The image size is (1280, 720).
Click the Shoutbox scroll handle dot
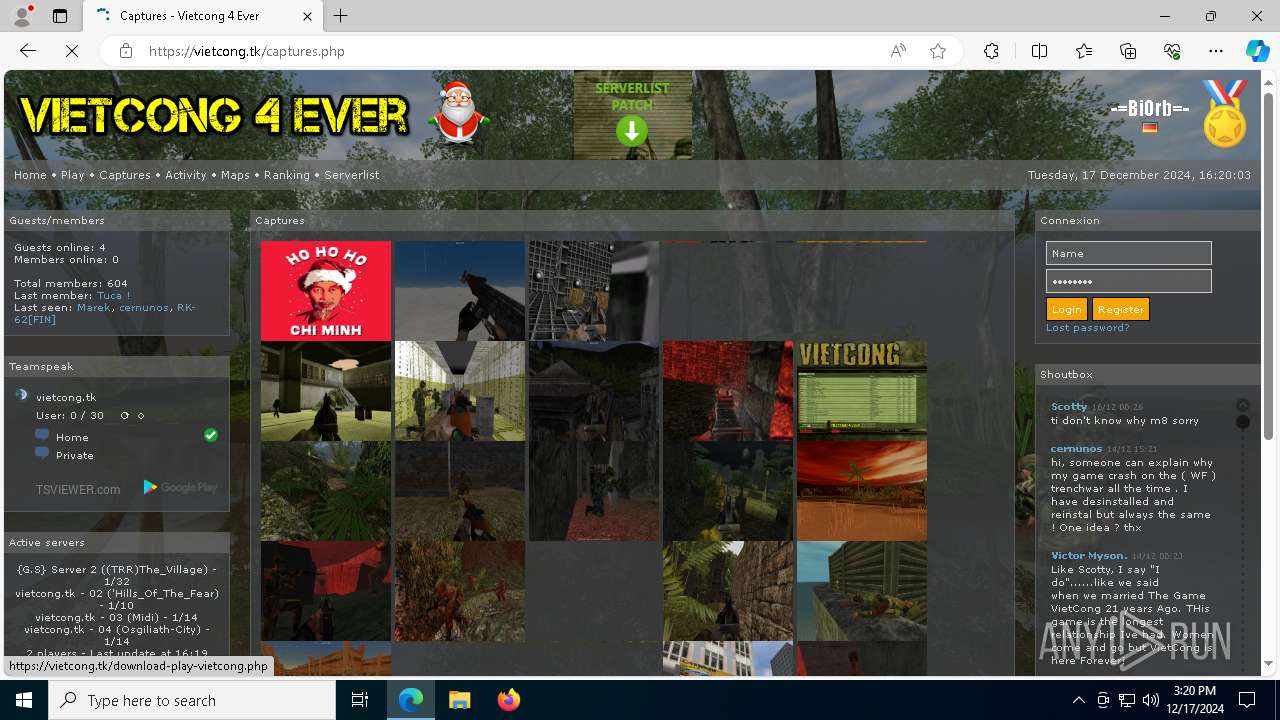[1243, 422]
